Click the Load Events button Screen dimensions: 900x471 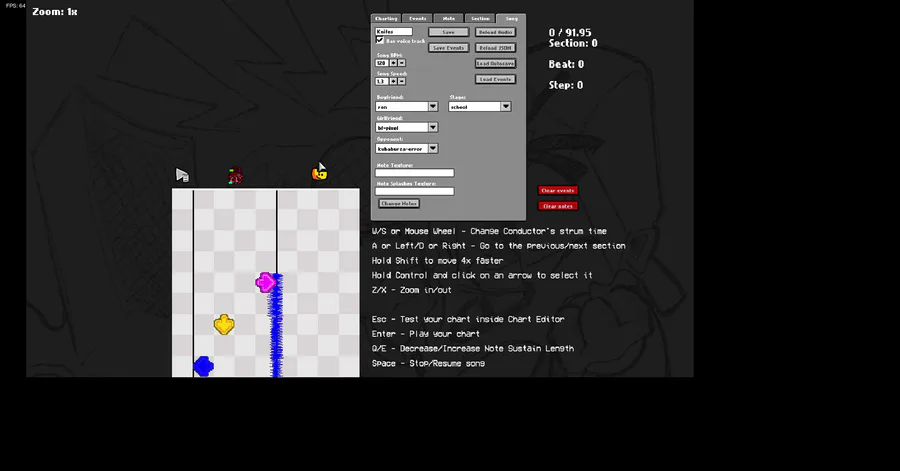[x=495, y=79]
